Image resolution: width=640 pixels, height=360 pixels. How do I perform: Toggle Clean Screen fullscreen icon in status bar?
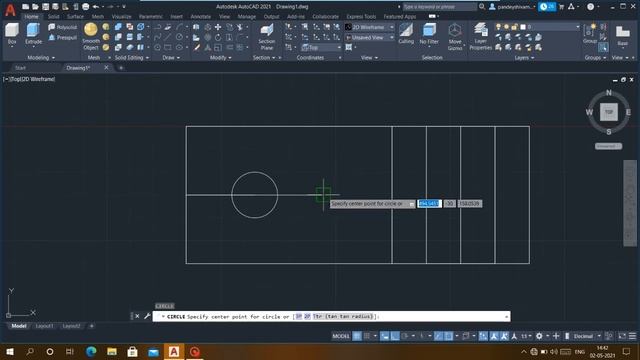pos(622,336)
